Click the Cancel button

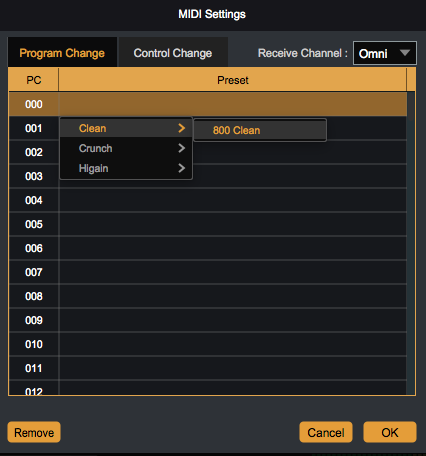point(326,432)
